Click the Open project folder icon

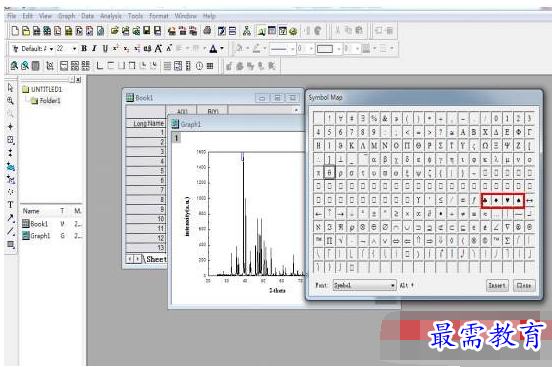pos(114,31)
